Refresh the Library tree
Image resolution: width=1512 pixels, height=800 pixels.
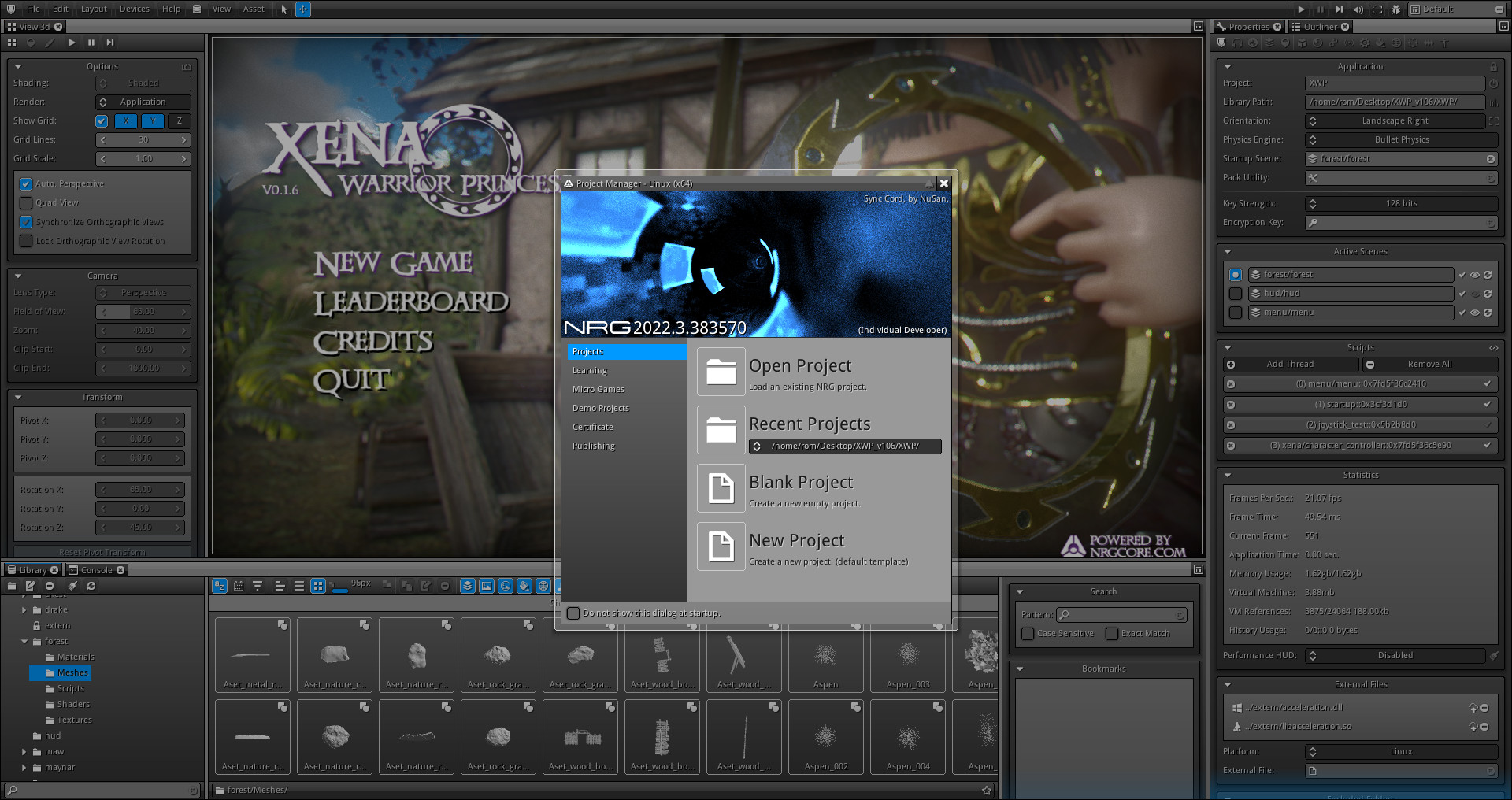pyautogui.click(x=91, y=586)
